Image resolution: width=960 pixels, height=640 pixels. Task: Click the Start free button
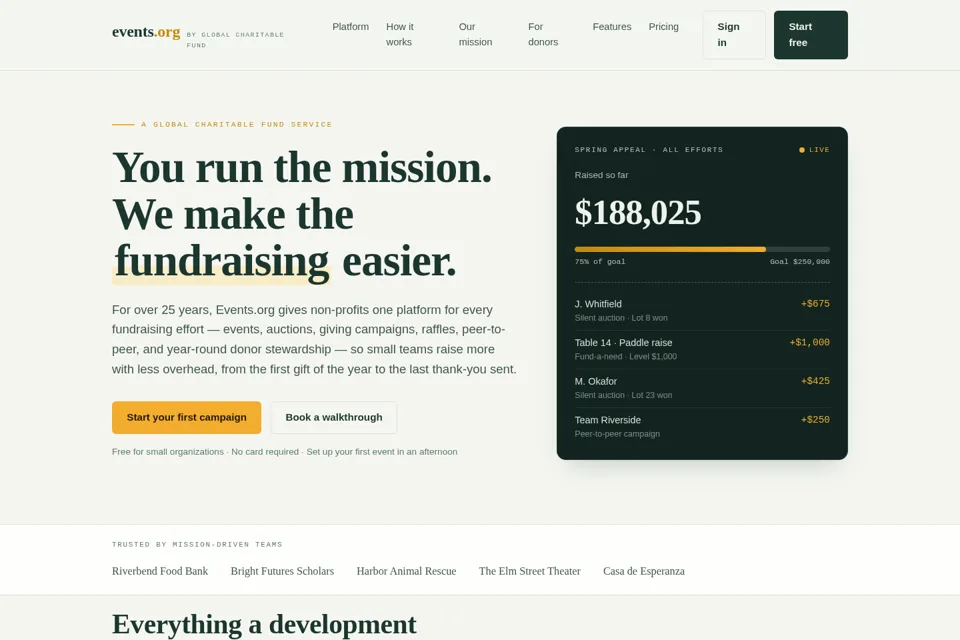811,35
